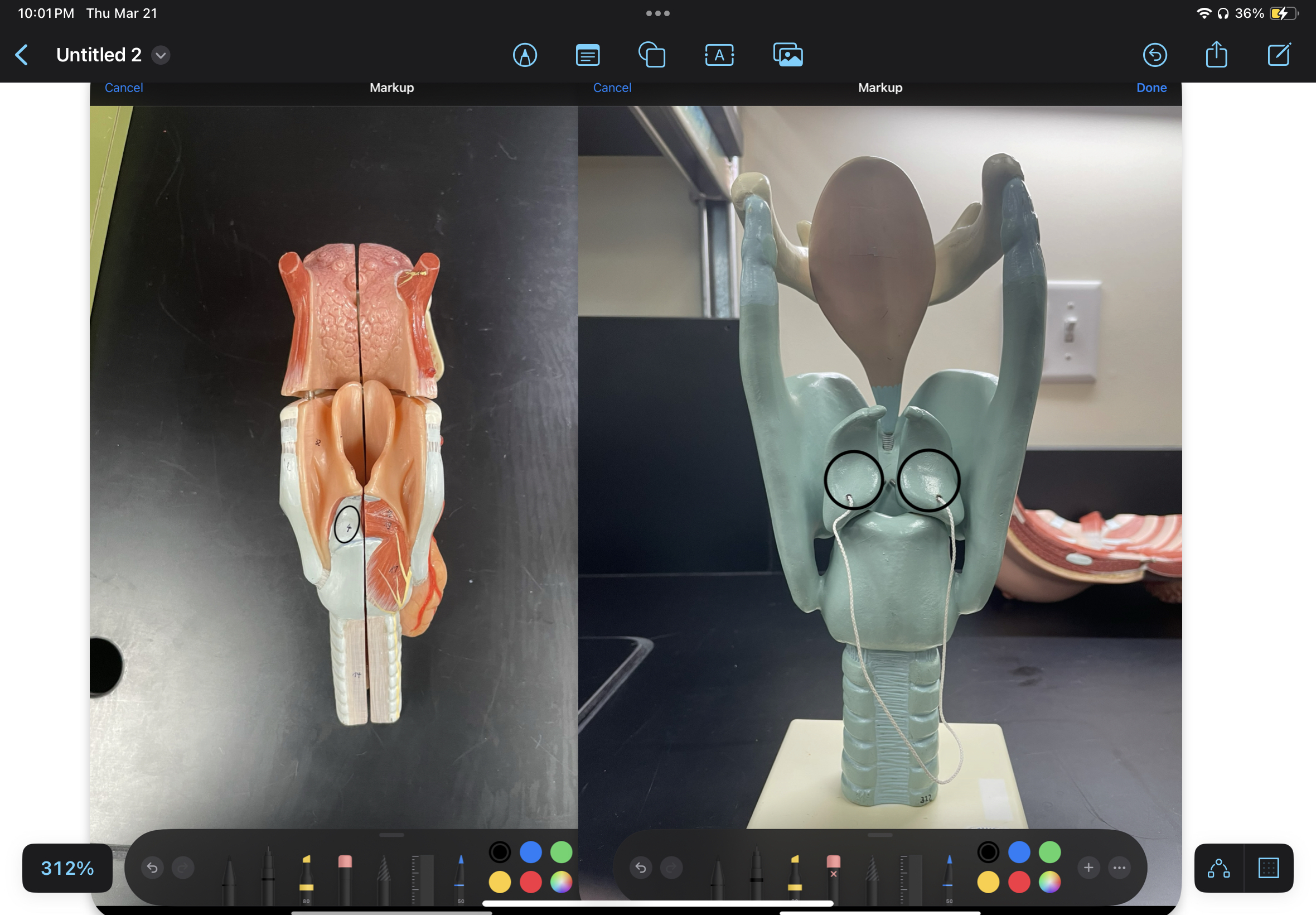Redo in the left Markup toolbar

(x=183, y=868)
